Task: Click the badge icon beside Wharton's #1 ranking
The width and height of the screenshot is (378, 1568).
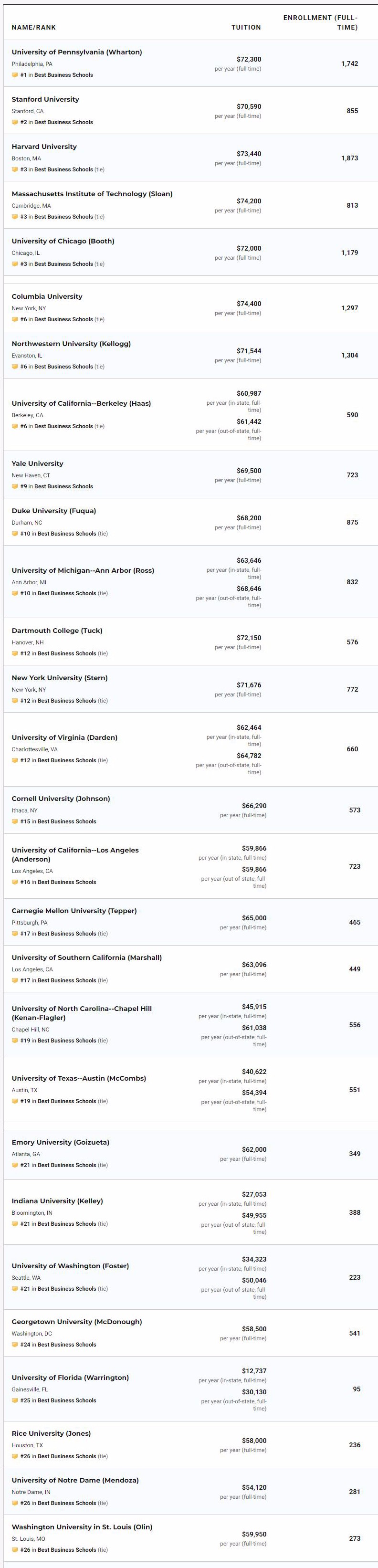Action: click(15, 75)
